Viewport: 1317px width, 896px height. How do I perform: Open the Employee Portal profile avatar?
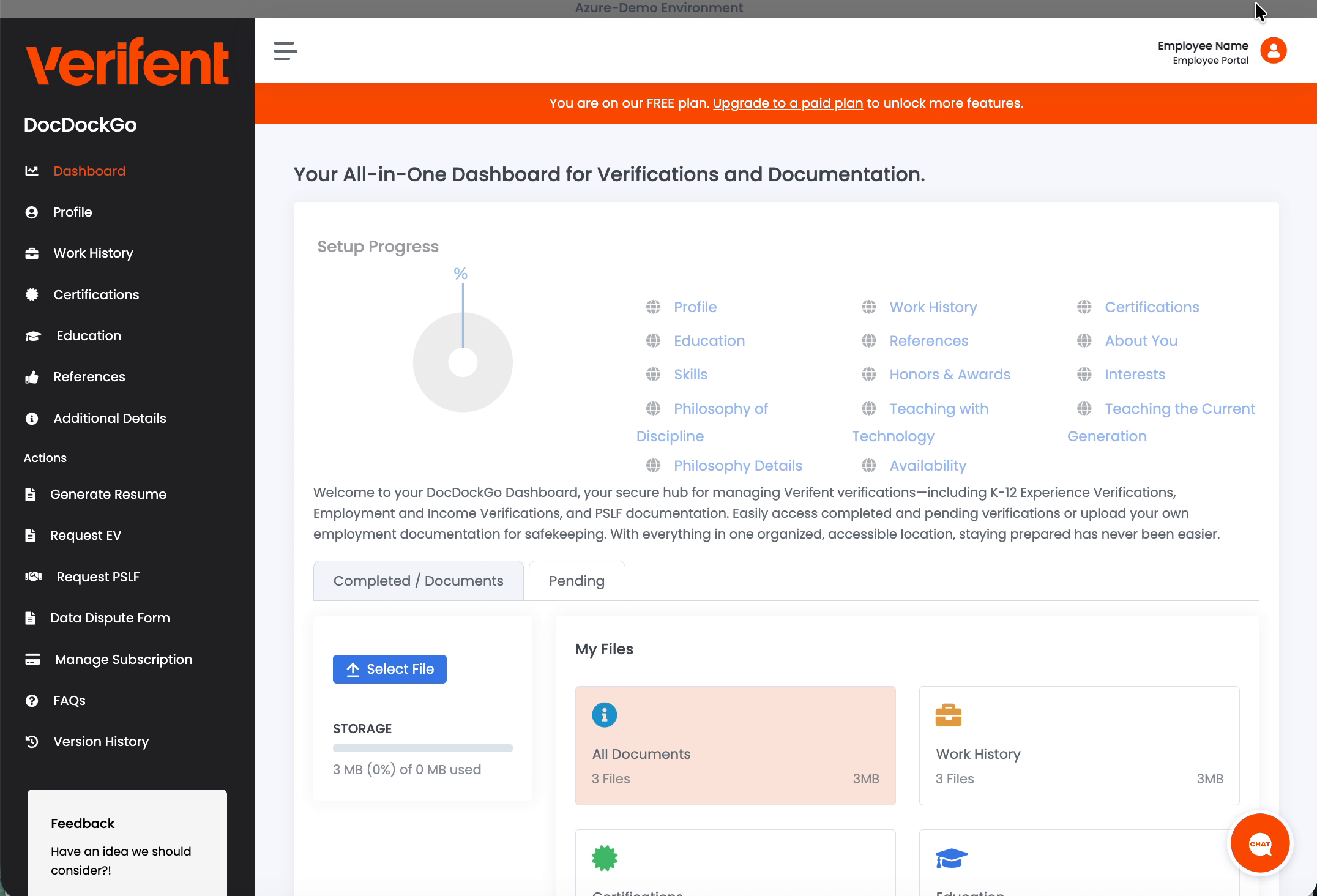pyautogui.click(x=1274, y=51)
